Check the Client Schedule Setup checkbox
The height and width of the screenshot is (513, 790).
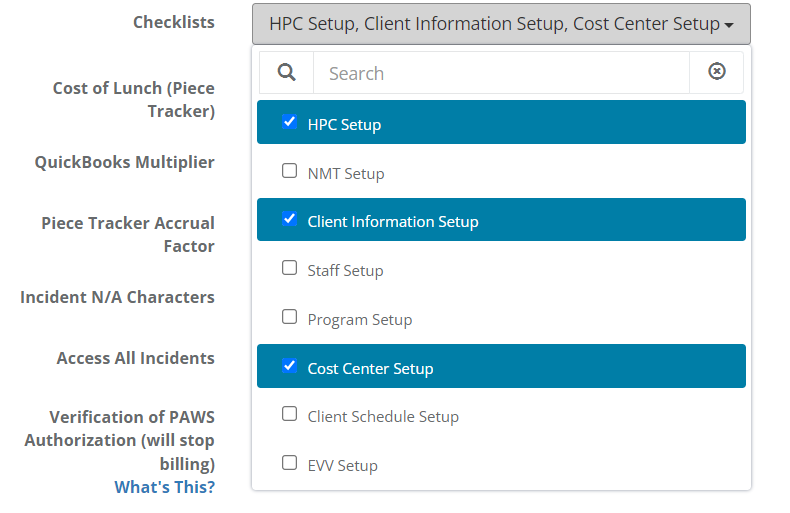tap(289, 414)
